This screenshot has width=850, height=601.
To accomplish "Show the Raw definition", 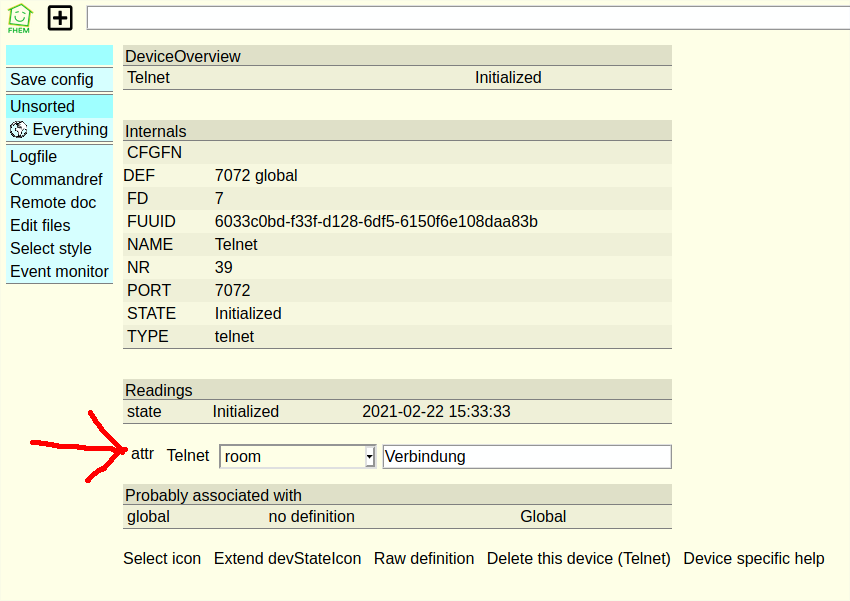I will [x=424, y=559].
